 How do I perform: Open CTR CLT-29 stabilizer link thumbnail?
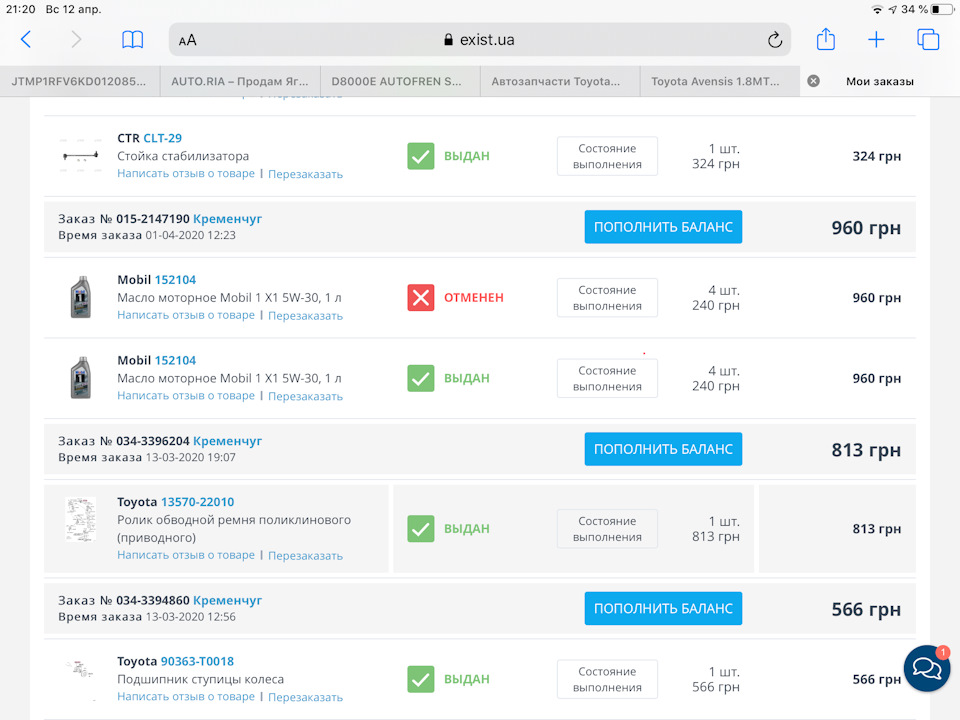tap(81, 156)
